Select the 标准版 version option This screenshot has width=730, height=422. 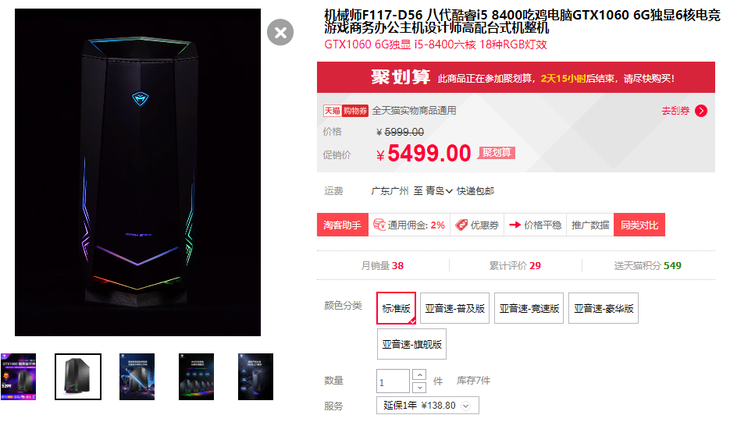click(x=396, y=308)
